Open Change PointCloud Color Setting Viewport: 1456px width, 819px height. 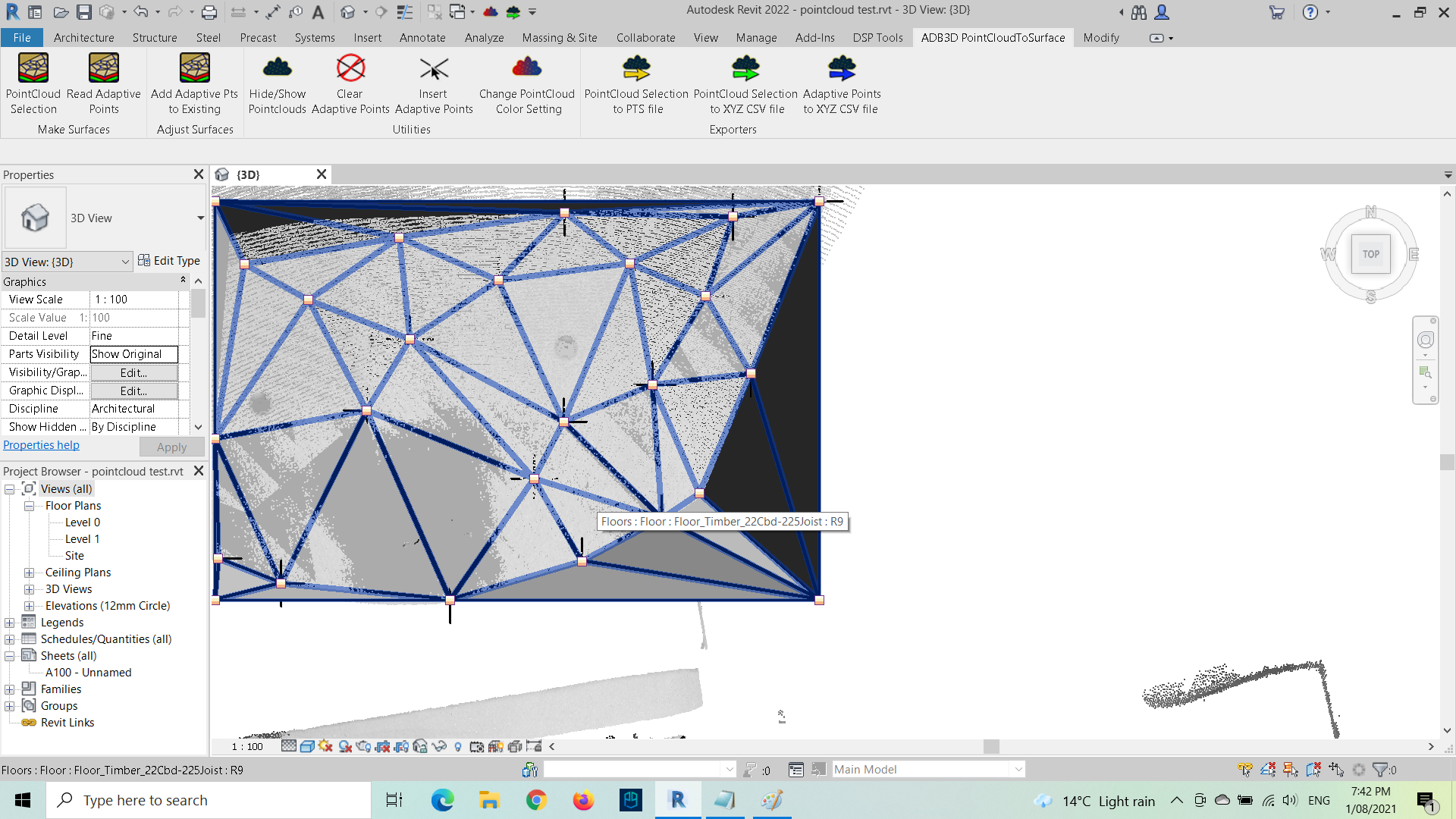[527, 83]
